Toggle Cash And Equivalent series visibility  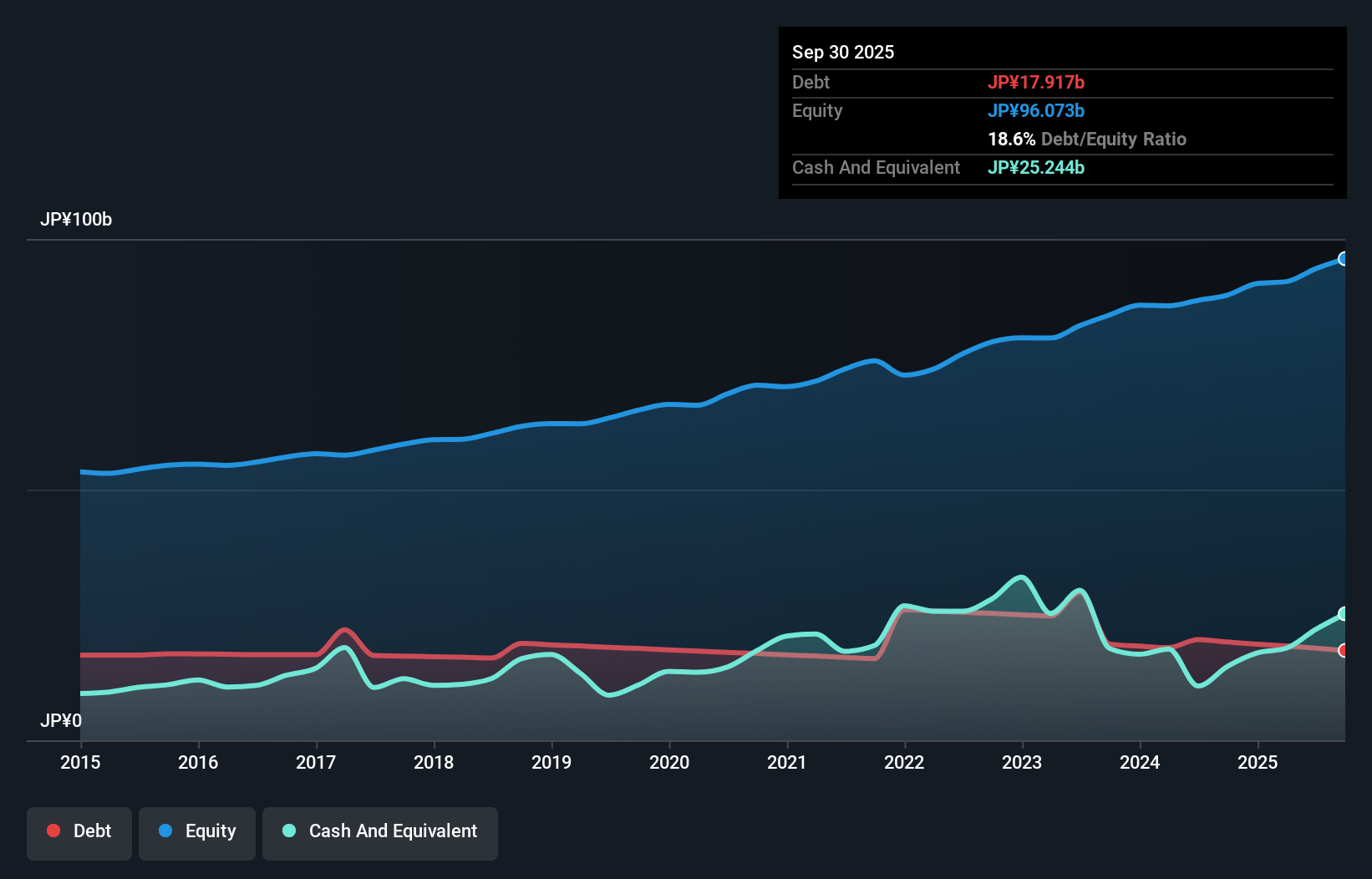point(380,831)
